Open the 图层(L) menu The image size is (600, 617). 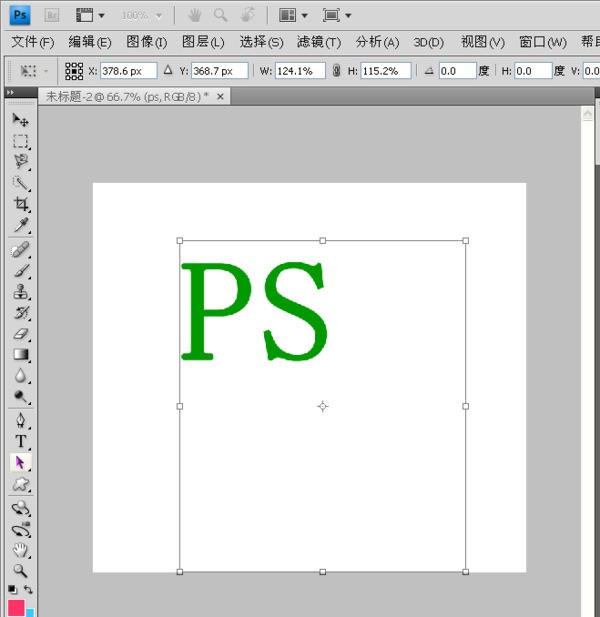[x=203, y=42]
